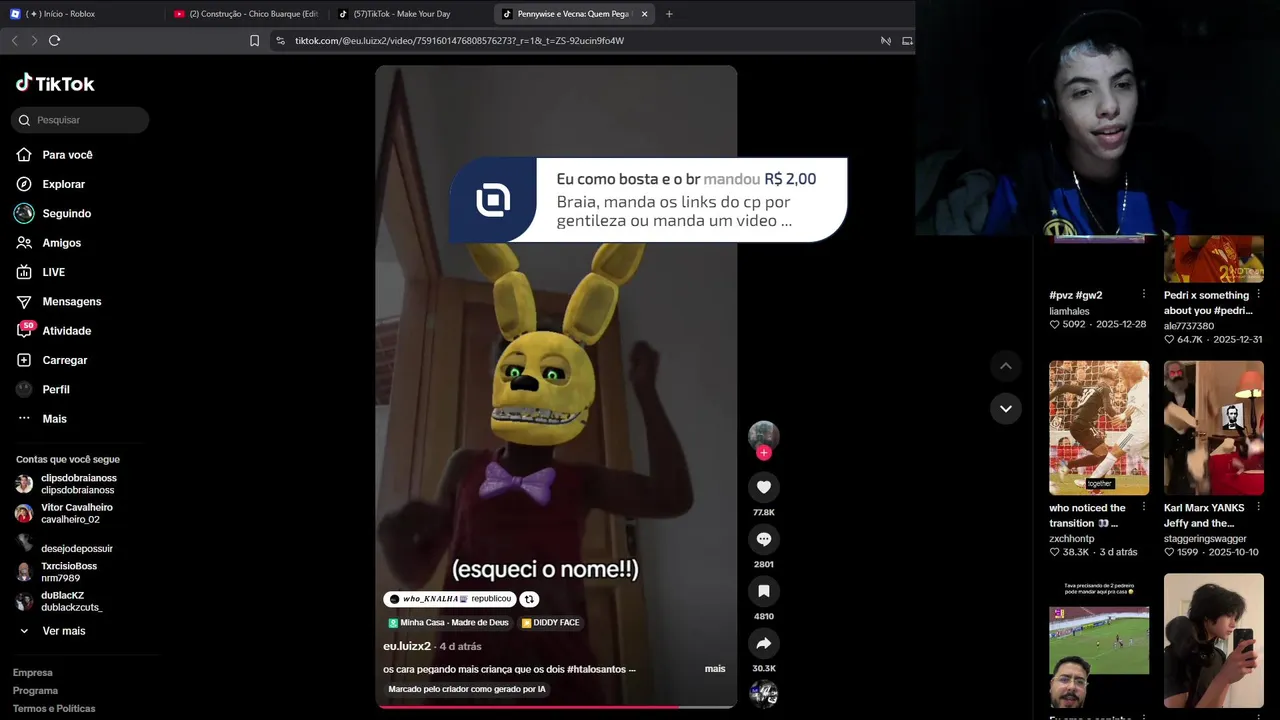Image resolution: width=1280 pixels, height=720 pixels.
Task: Open the Perfil page
Action: (55, 389)
